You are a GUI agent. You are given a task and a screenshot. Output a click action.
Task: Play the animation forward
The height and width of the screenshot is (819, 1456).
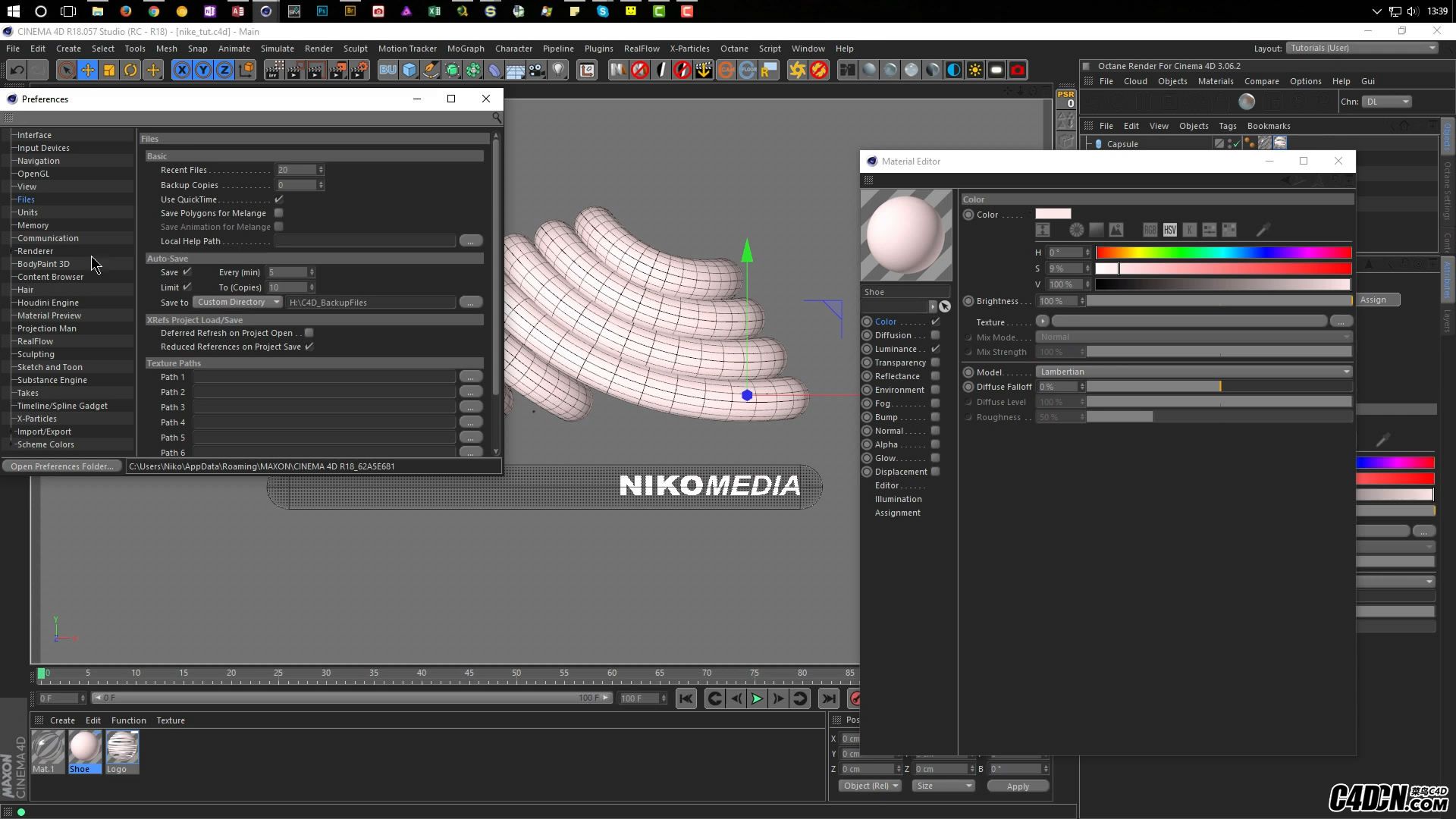coord(757,698)
